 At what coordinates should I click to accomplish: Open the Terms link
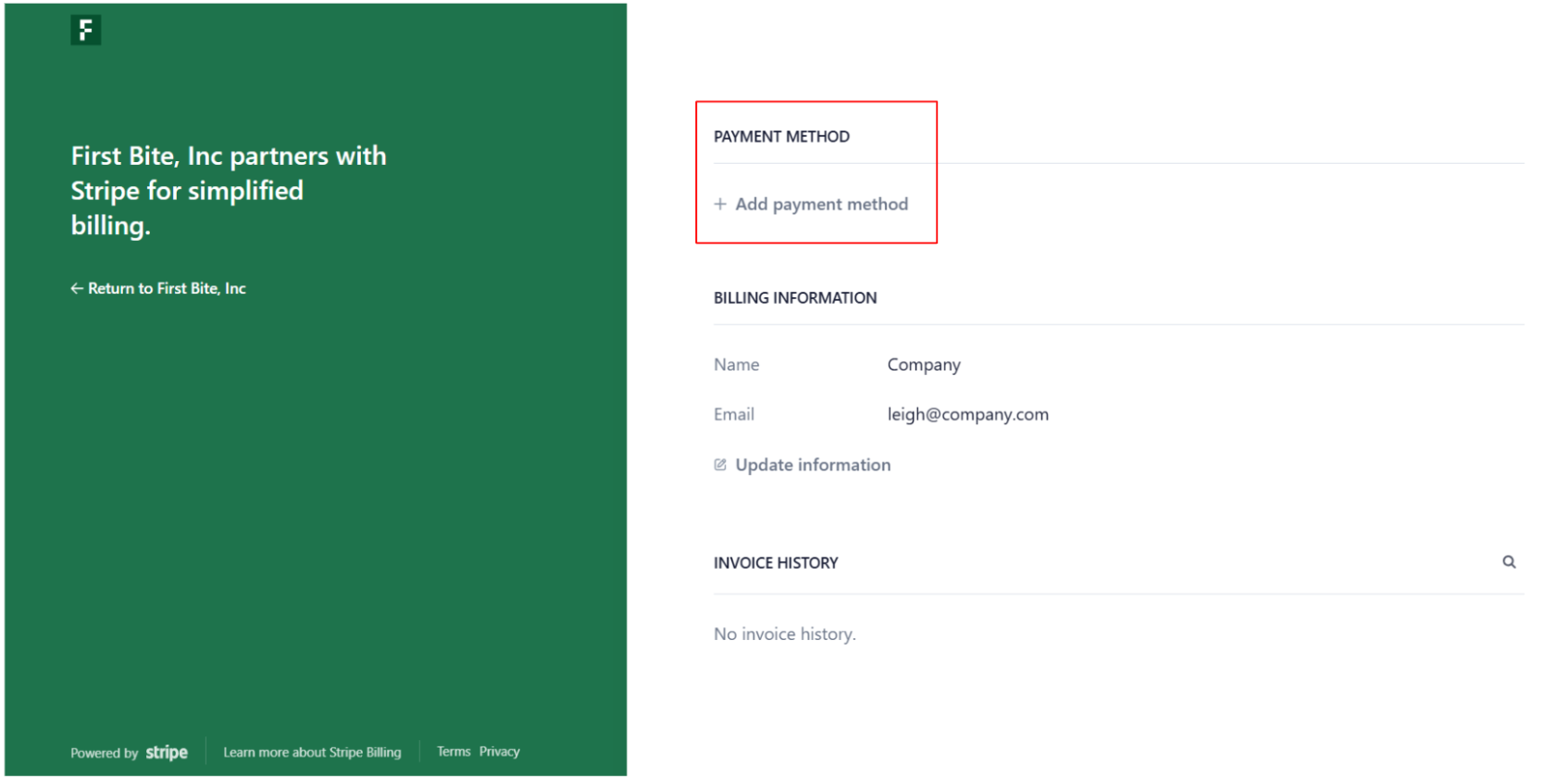pyautogui.click(x=454, y=751)
